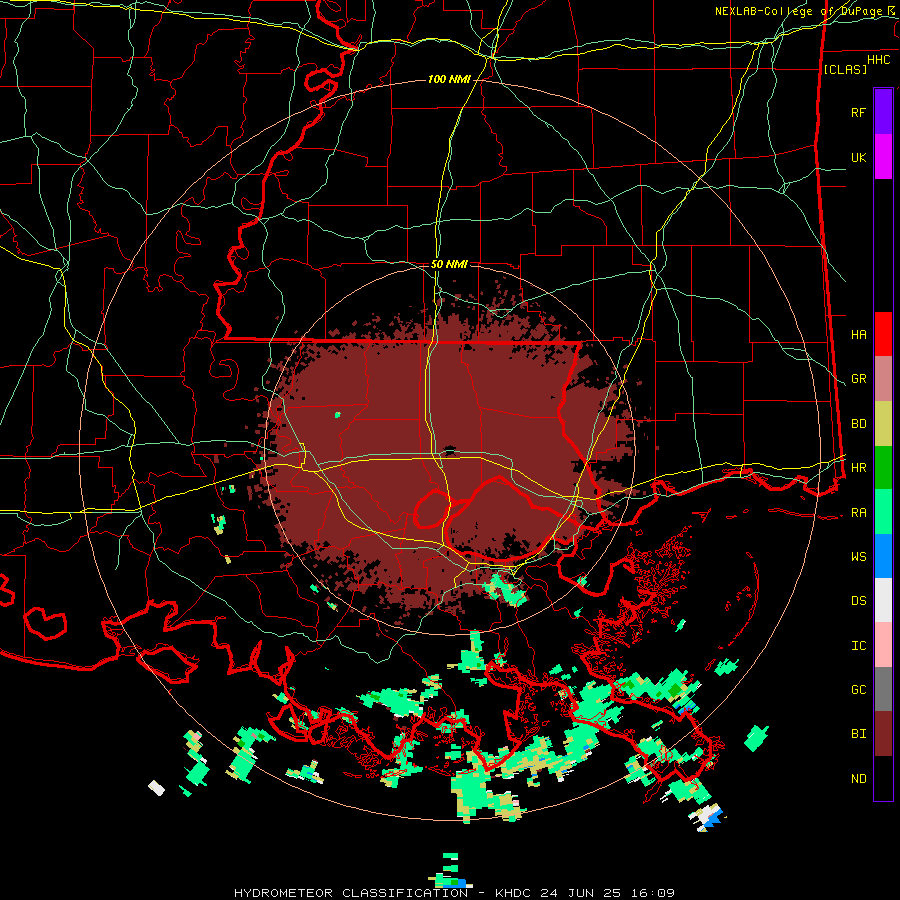Click the 'DS' legend label
This screenshot has height=900, width=900.
tap(858, 601)
